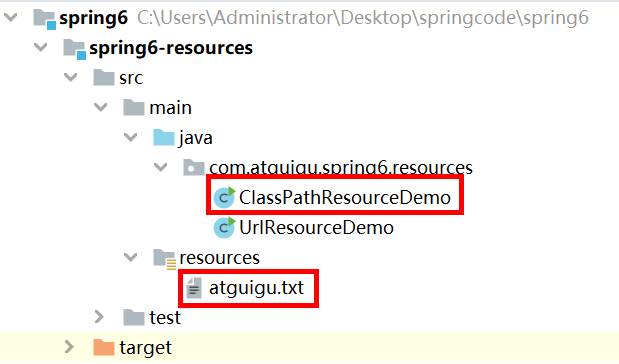Screen dimensions: 619x364
Task: Click the blue java source folder icon
Action: coord(164,138)
